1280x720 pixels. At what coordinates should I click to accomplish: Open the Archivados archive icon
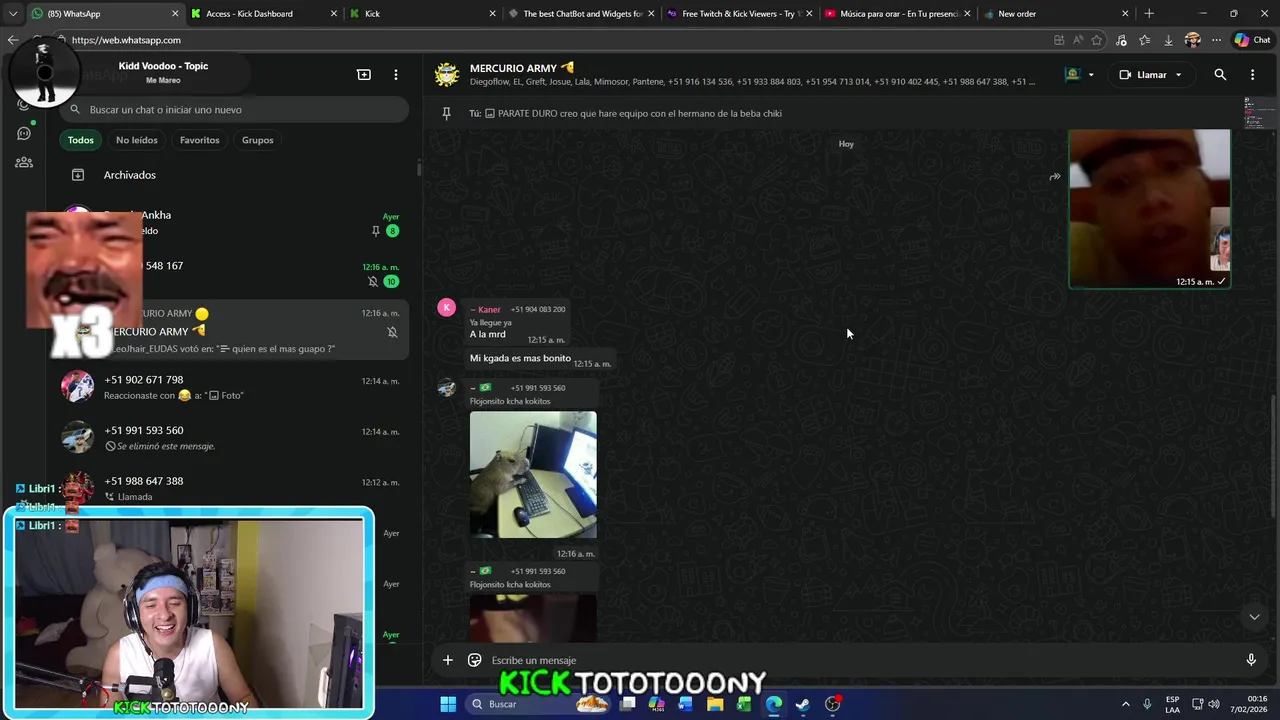78,175
